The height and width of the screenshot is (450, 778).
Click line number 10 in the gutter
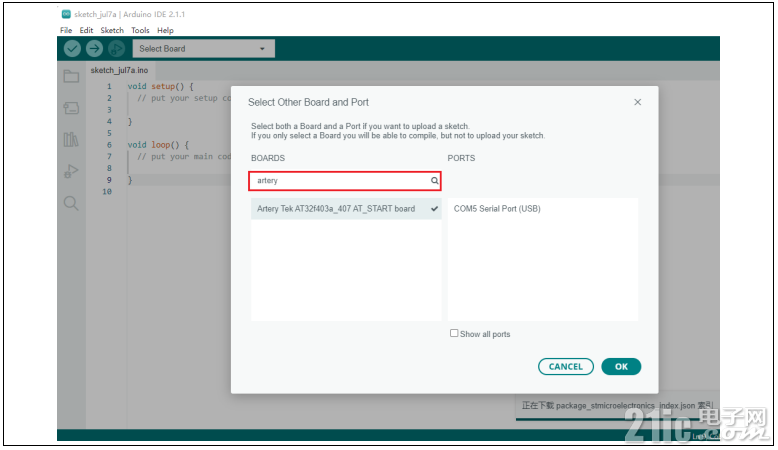[x=107, y=192]
